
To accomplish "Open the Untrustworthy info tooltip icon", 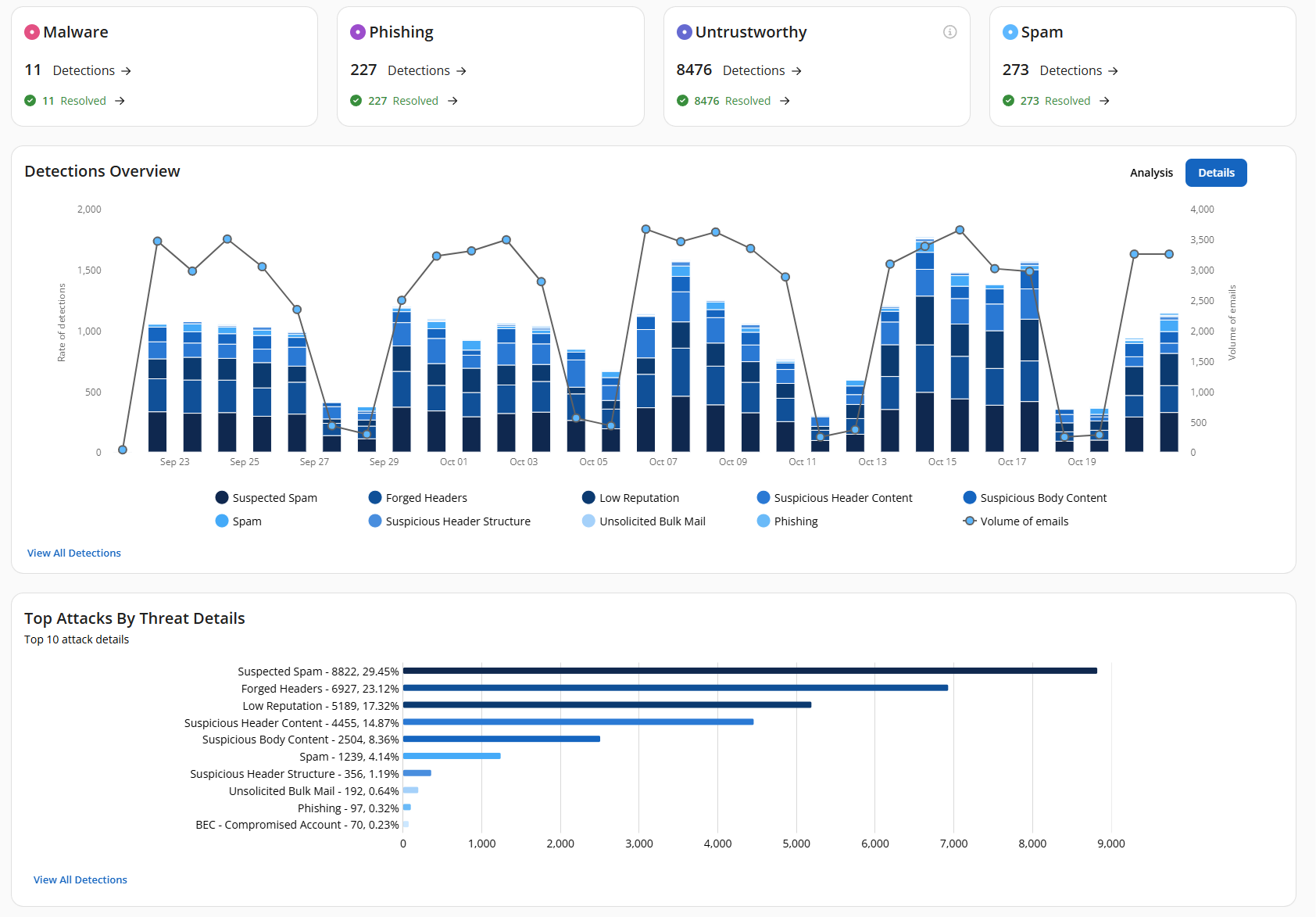I will [x=949, y=32].
